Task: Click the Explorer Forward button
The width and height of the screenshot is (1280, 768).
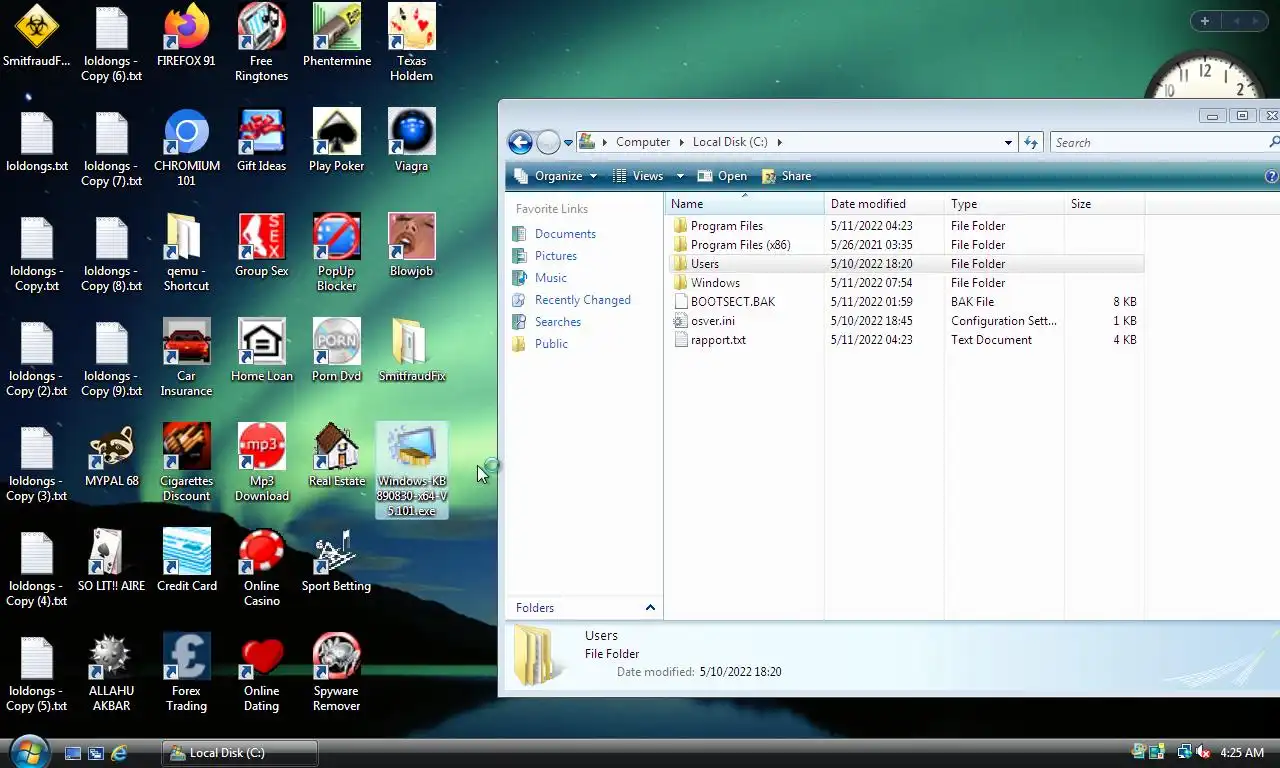Action: click(548, 142)
